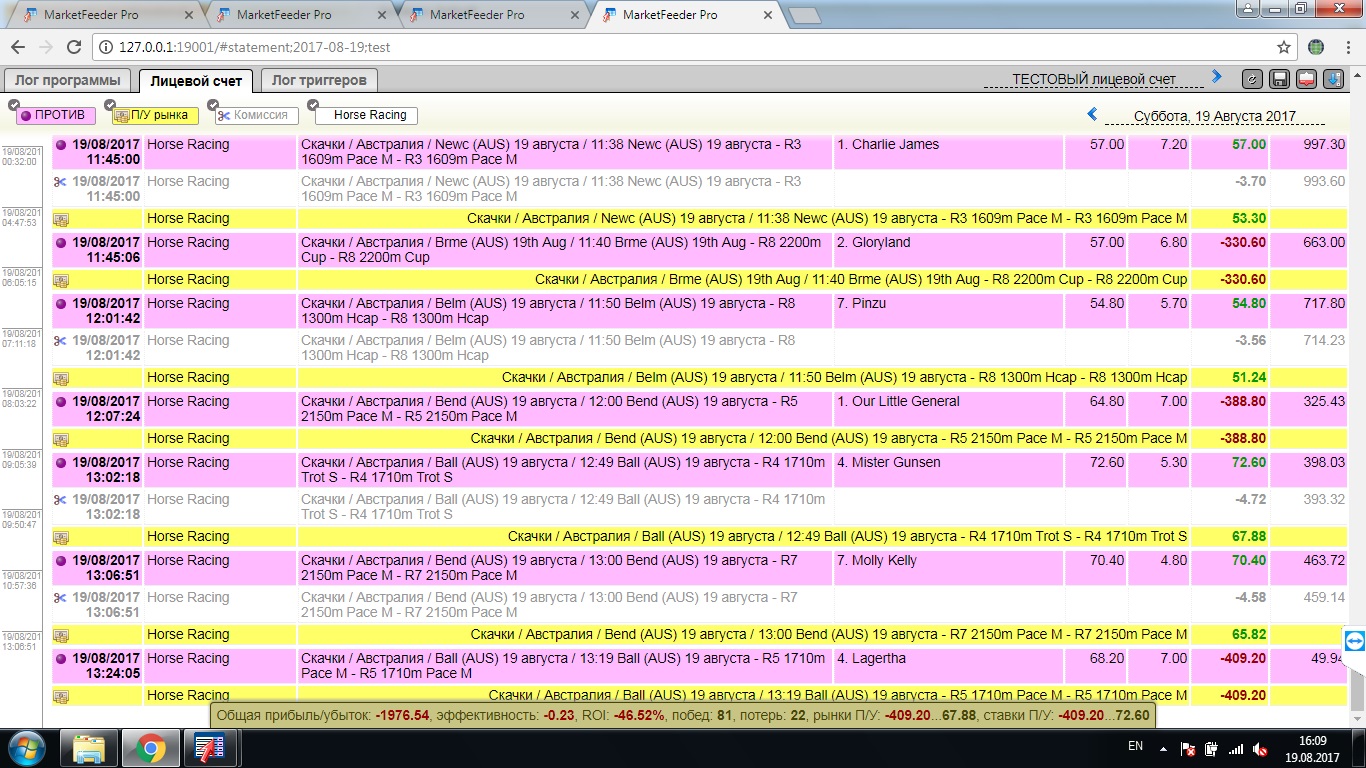Viewport: 1366px width, 768px height.
Task: Click the market P/L icon for the Gloryland row
Action: point(61,281)
